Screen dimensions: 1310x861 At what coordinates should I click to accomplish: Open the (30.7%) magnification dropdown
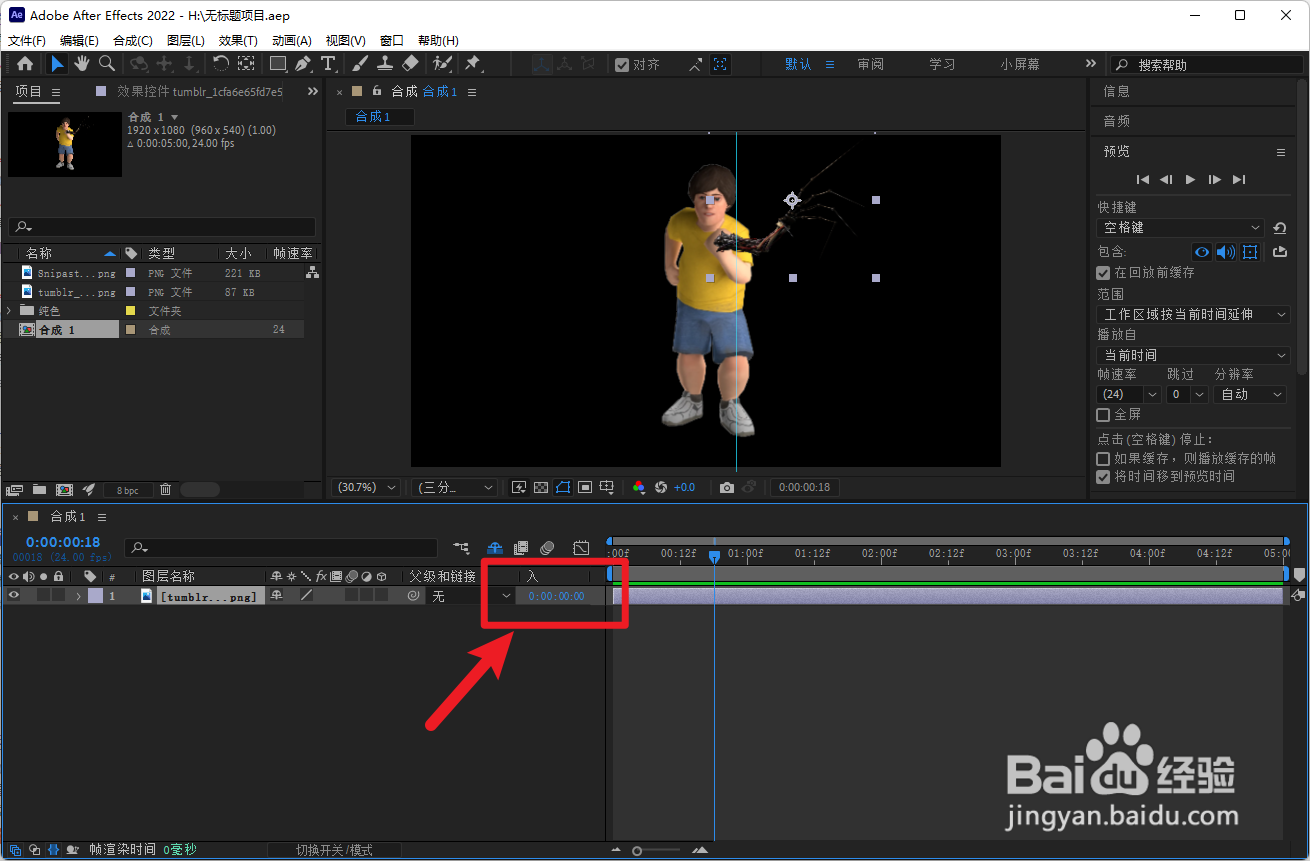pos(366,488)
